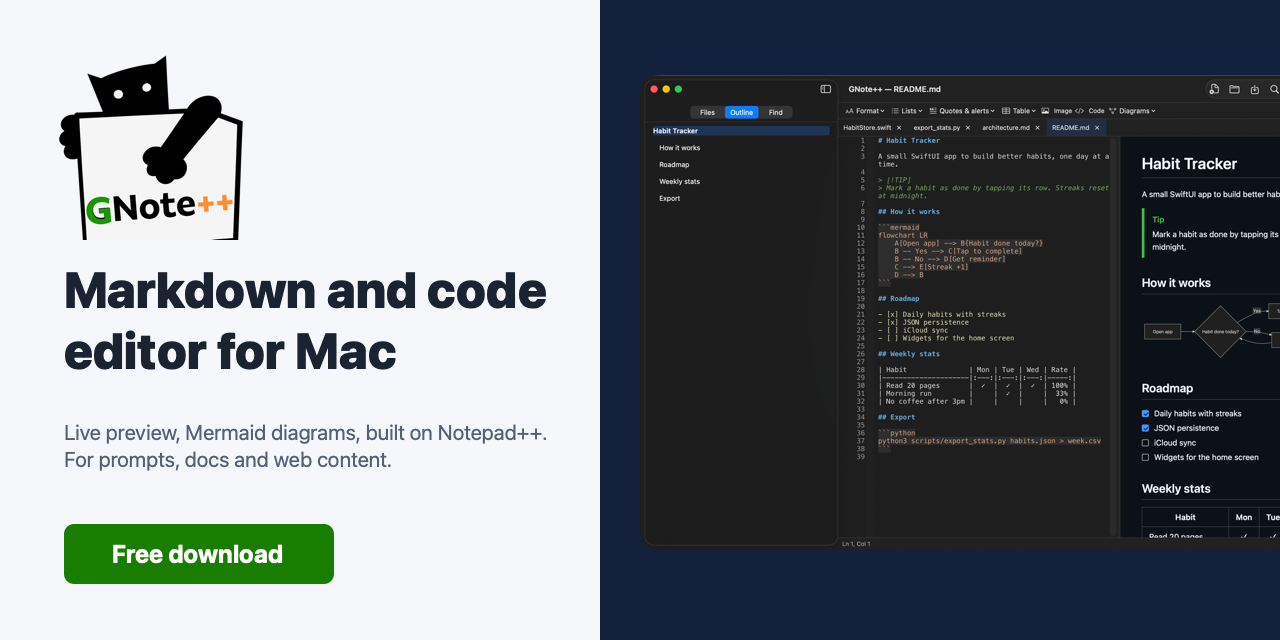The image size is (1280, 640).
Task: Select the Outline sidebar tab
Action: (x=742, y=113)
